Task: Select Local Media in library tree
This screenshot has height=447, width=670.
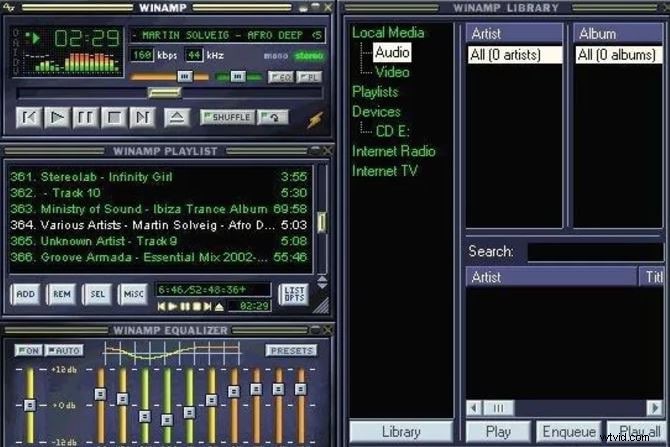Action: (388, 32)
